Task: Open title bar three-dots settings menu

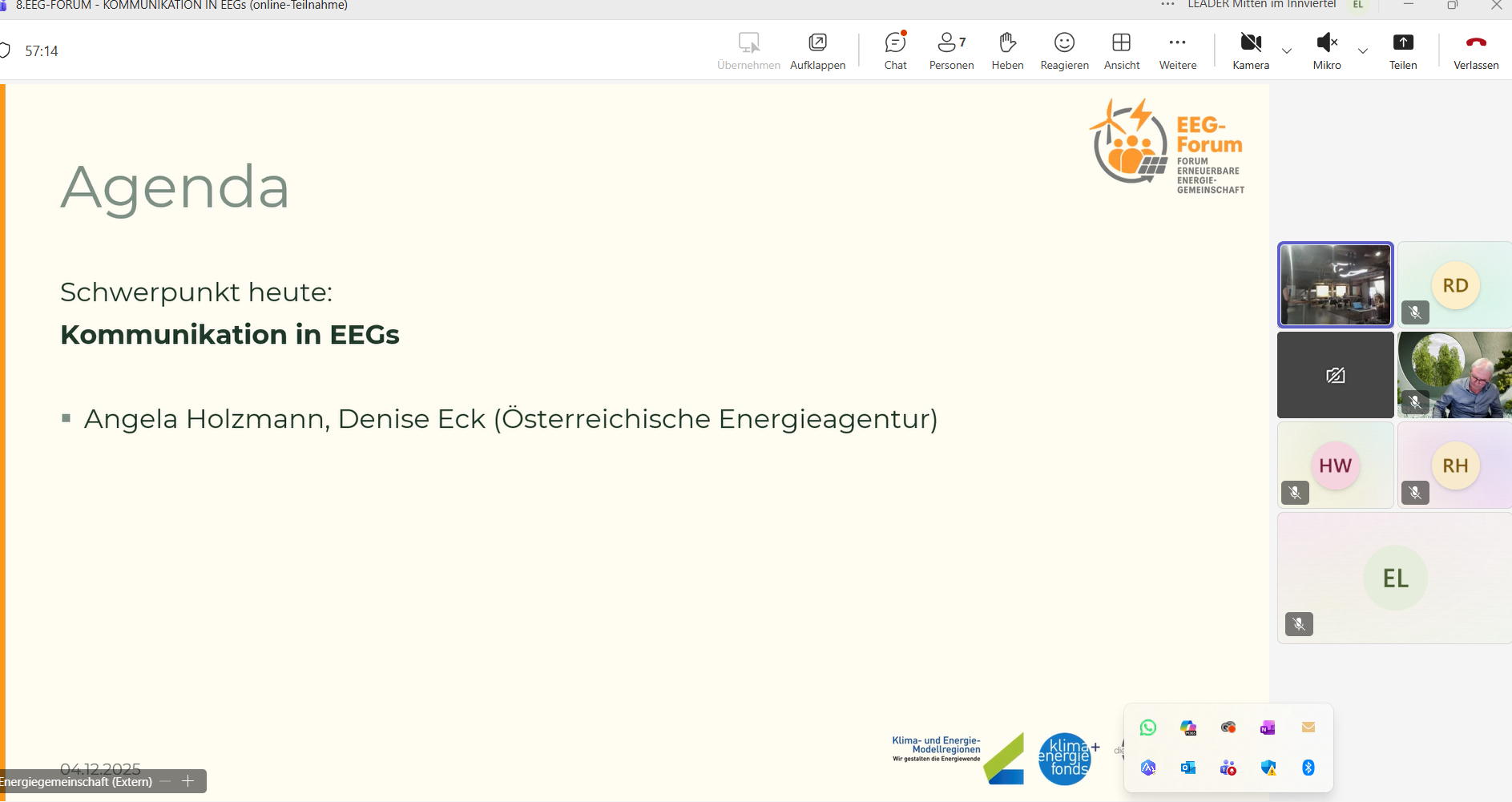Action: tap(1167, 5)
